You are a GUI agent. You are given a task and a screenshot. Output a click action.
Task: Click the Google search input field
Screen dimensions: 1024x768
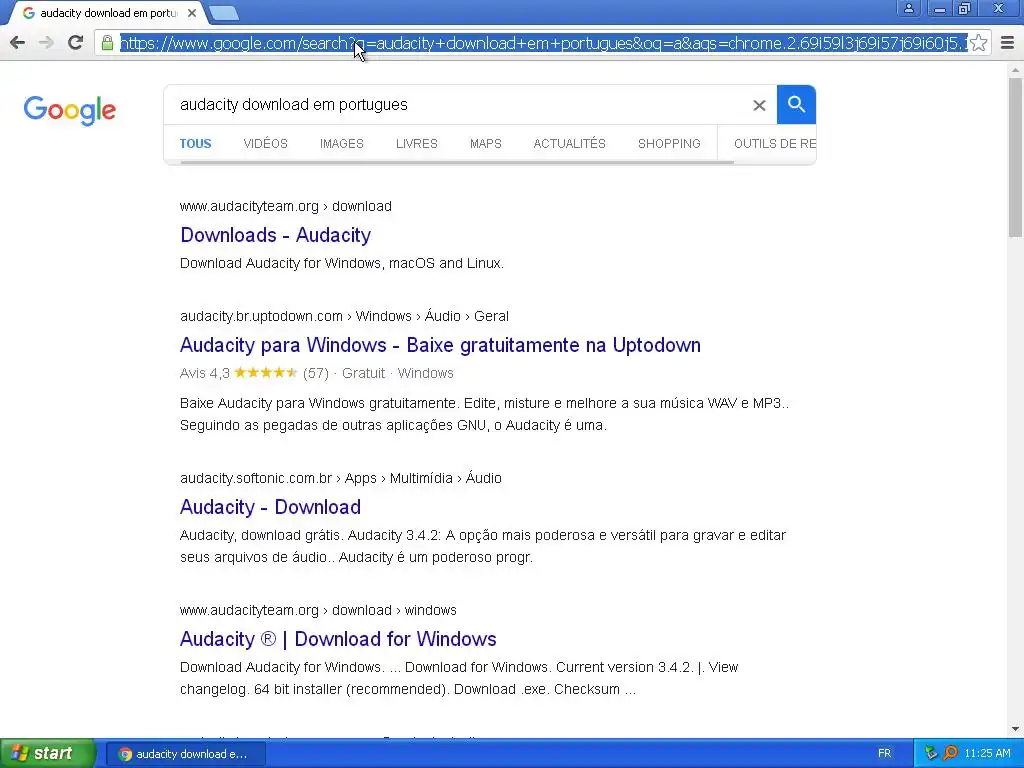(x=457, y=104)
